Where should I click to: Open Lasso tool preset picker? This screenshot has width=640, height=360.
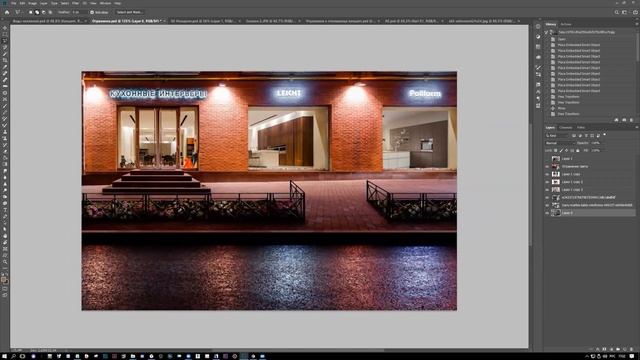click(x=19, y=12)
